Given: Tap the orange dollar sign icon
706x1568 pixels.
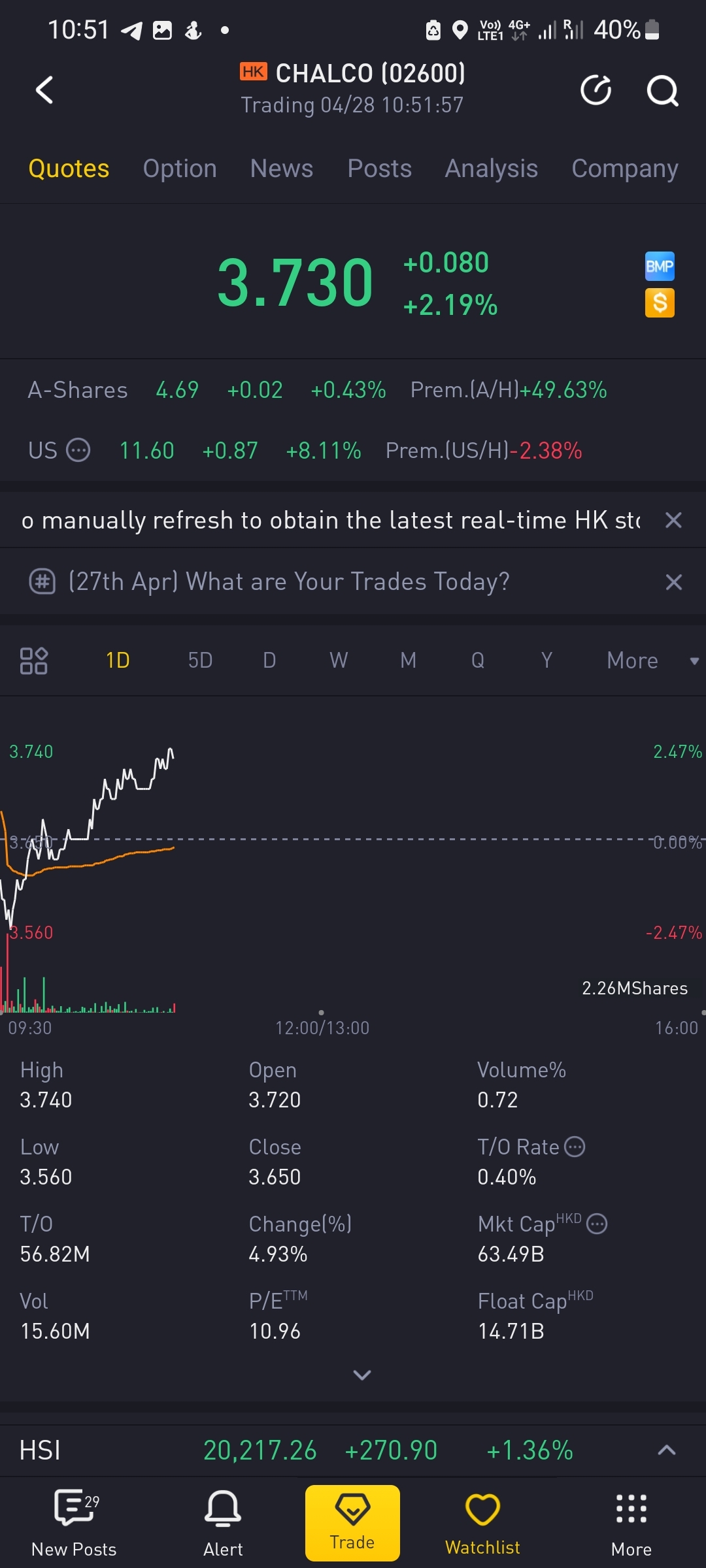Looking at the screenshot, I should point(660,303).
